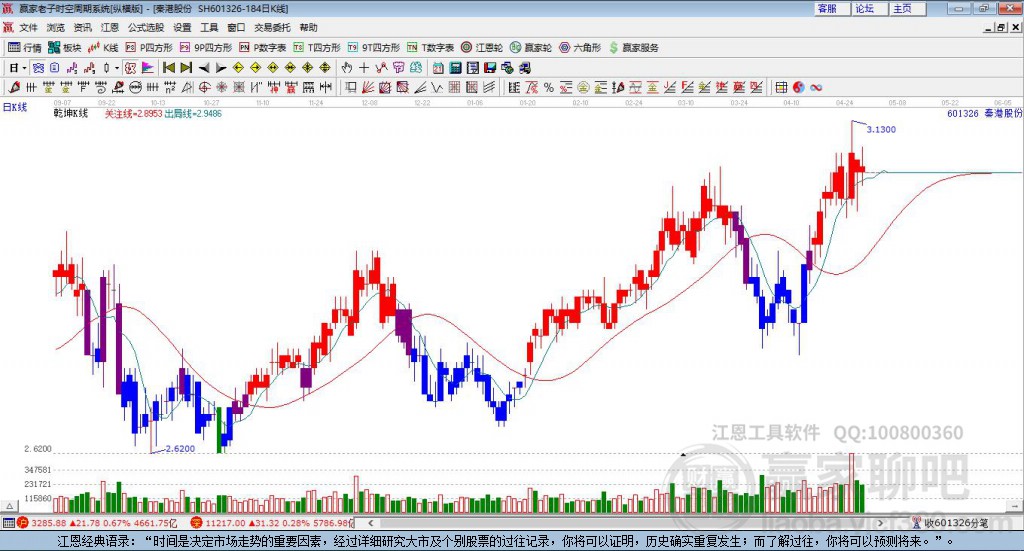This screenshot has width=1024, height=551.
Task: Jump to first bar with the skip-to-start icon
Action: click(x=168, y=68)
